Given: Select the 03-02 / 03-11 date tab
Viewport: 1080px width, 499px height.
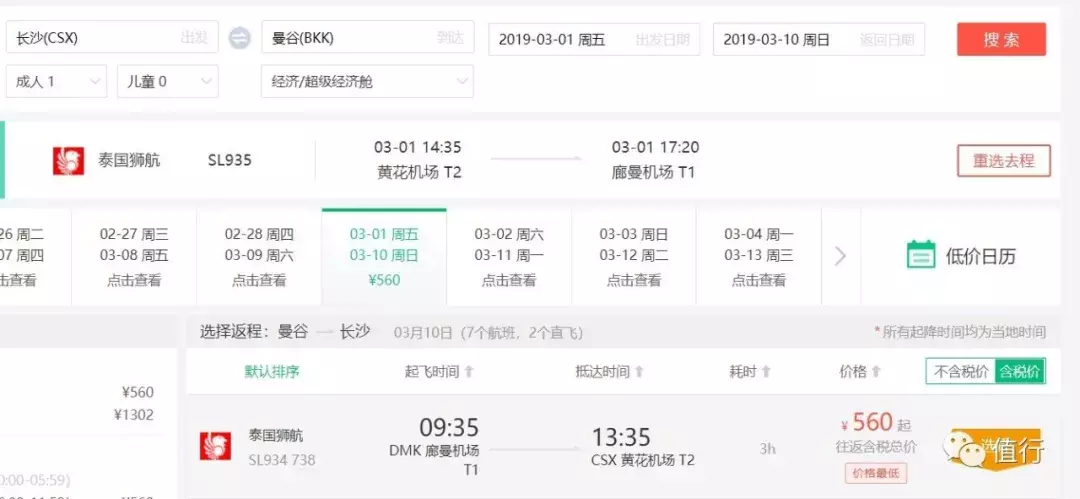Looking at the screenshot, I should click(x=509, y=257).
